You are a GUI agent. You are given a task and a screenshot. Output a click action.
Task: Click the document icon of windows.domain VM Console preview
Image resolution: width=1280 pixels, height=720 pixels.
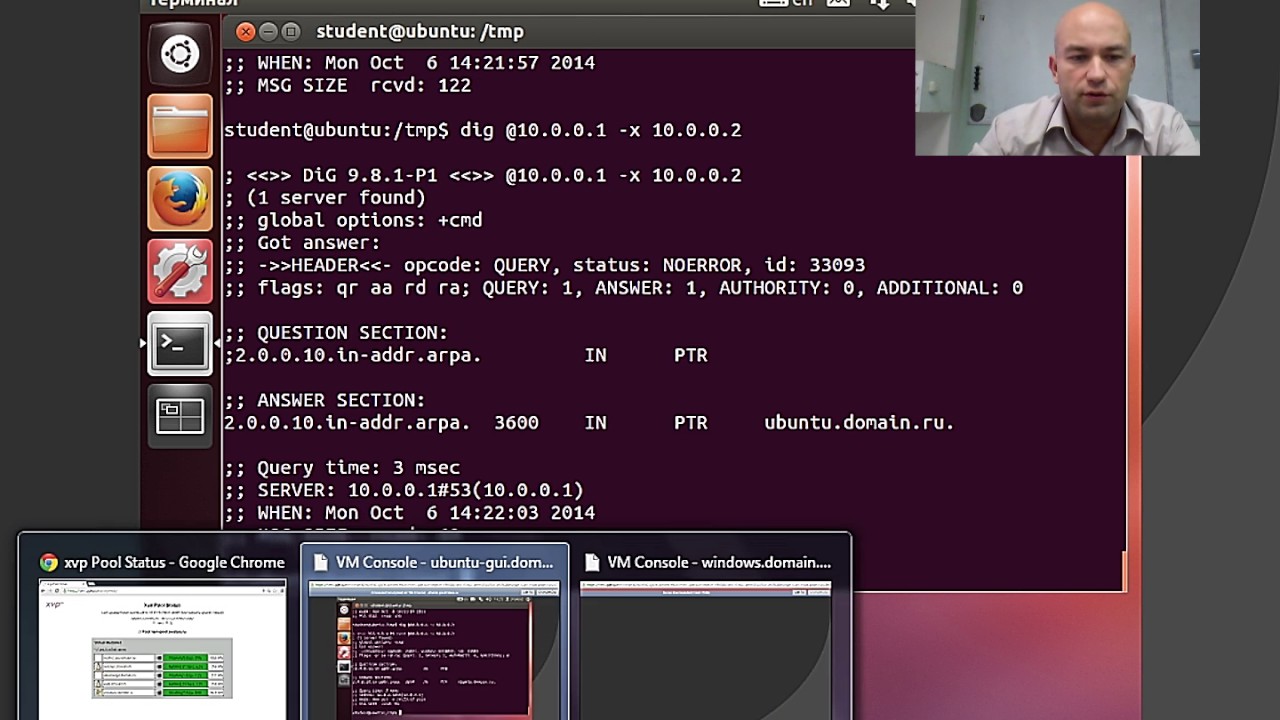592,562
